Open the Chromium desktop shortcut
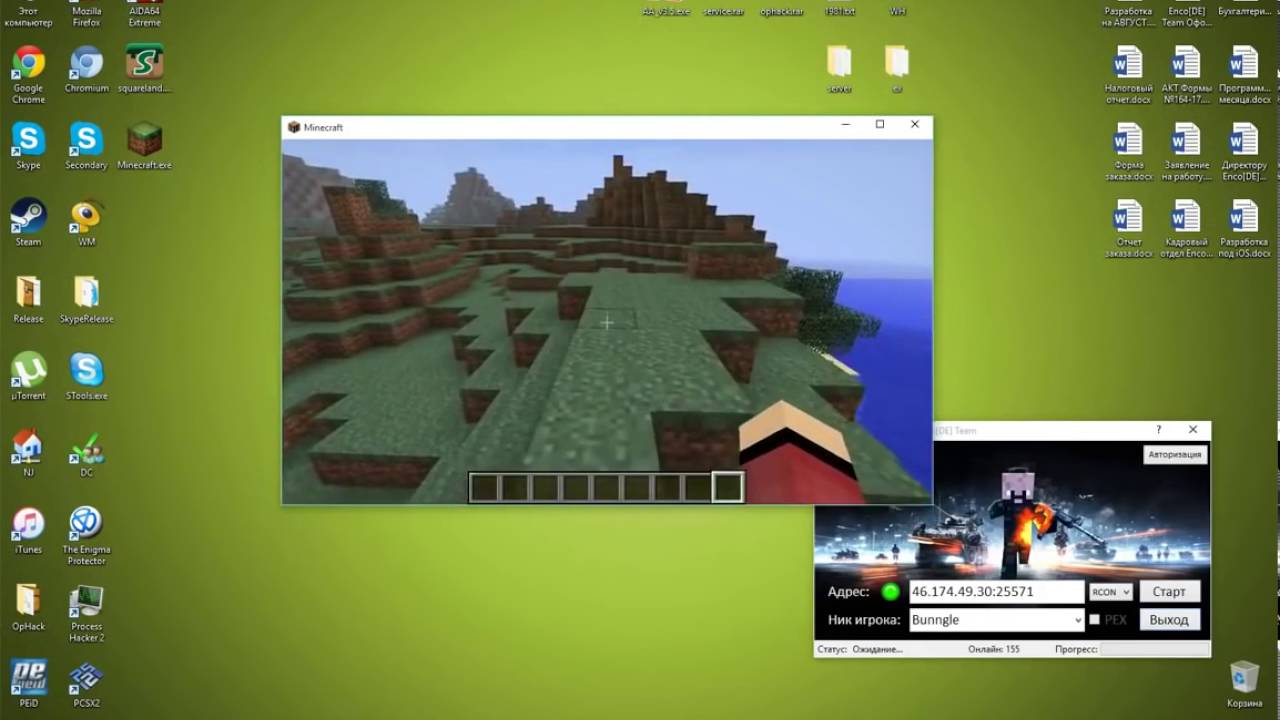This screenshot has width=1280, height=720. (86, 70)
